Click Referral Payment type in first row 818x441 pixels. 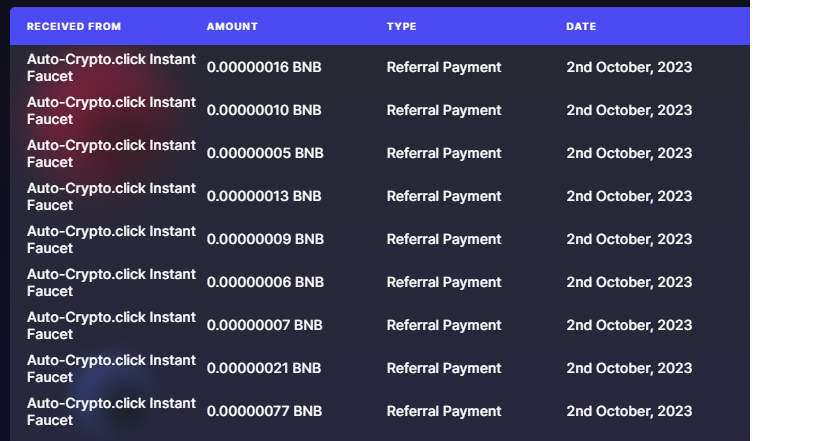tap(444, 67)
